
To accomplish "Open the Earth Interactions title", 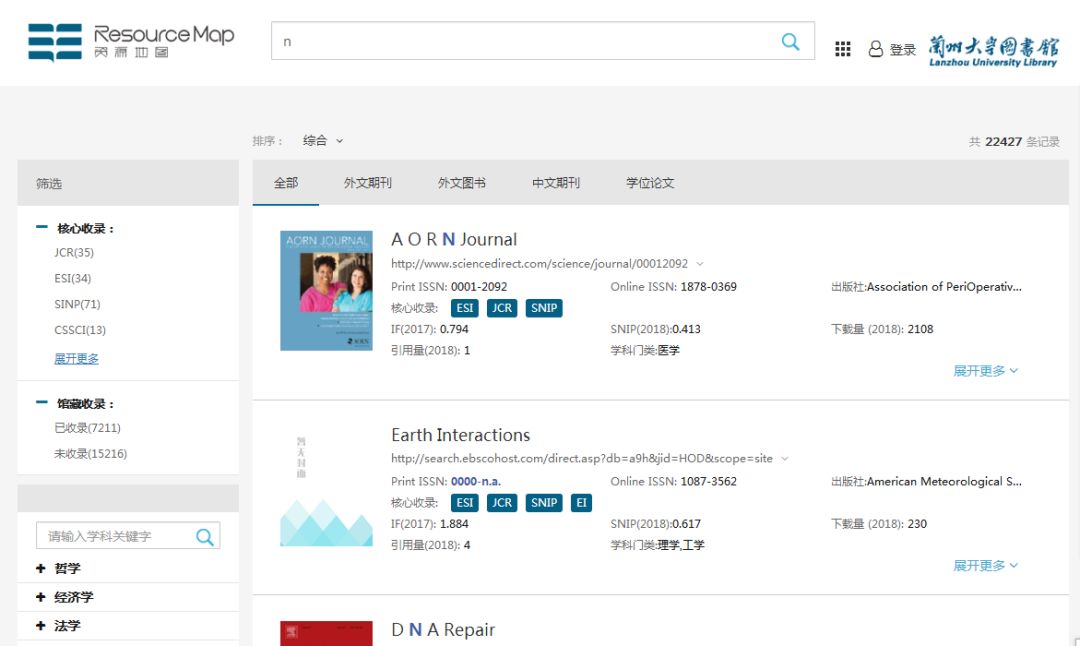I will [461, 435].
